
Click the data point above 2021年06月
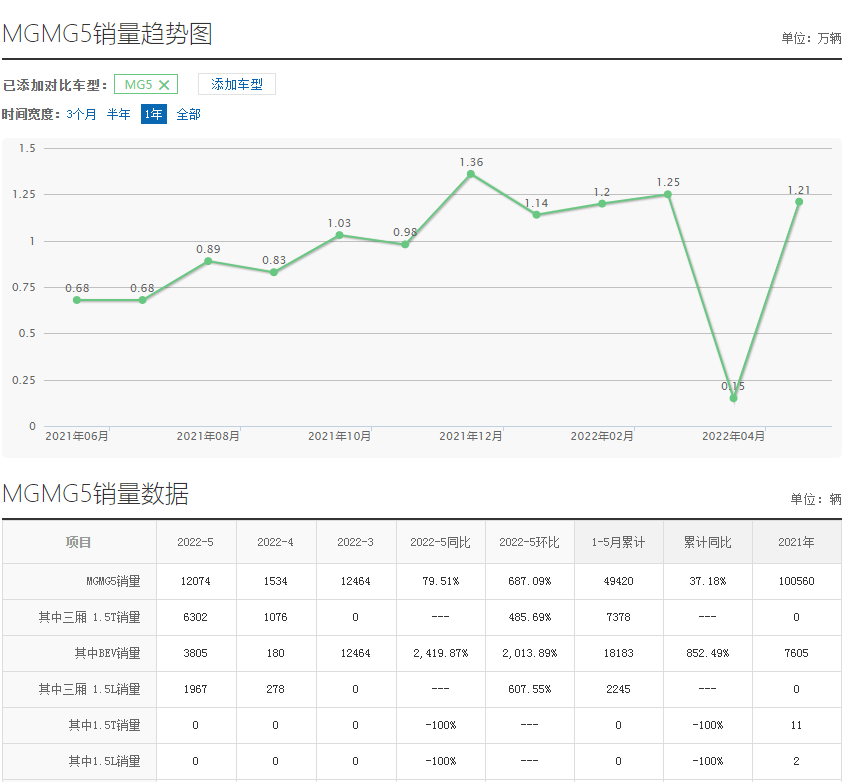pos(77,300)
